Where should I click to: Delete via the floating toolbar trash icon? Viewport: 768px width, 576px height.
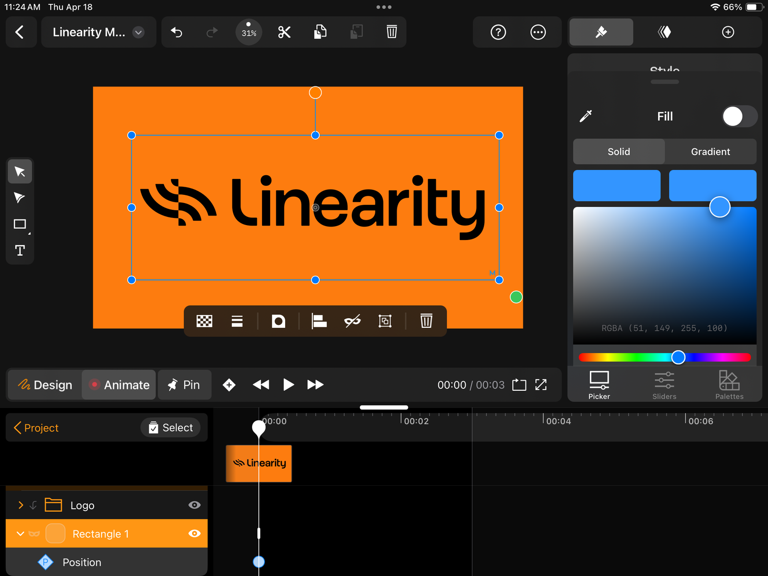point(426,321)
